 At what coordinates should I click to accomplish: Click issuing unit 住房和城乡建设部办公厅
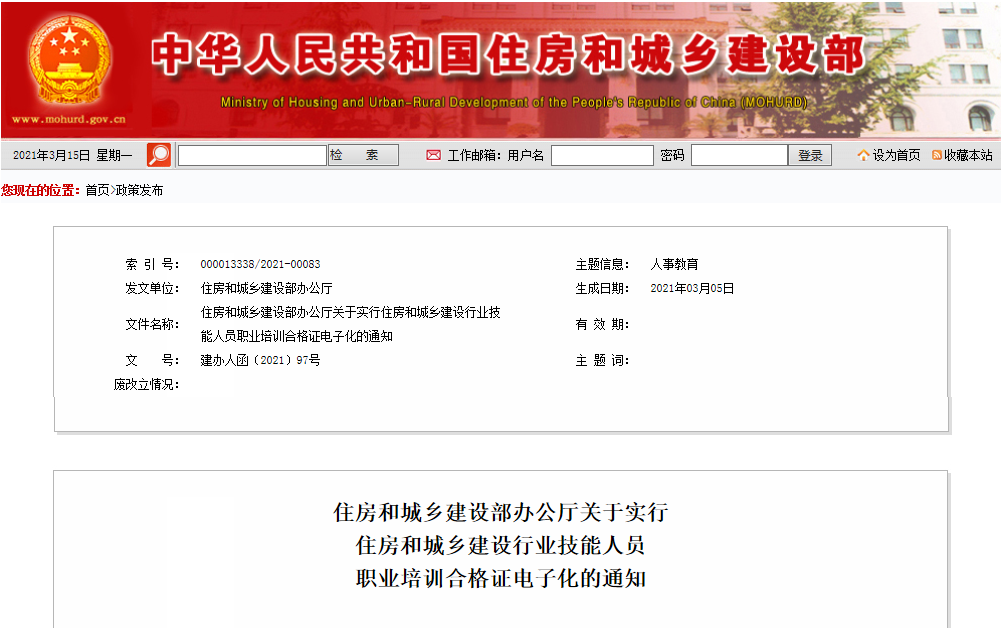pos(267,288)
